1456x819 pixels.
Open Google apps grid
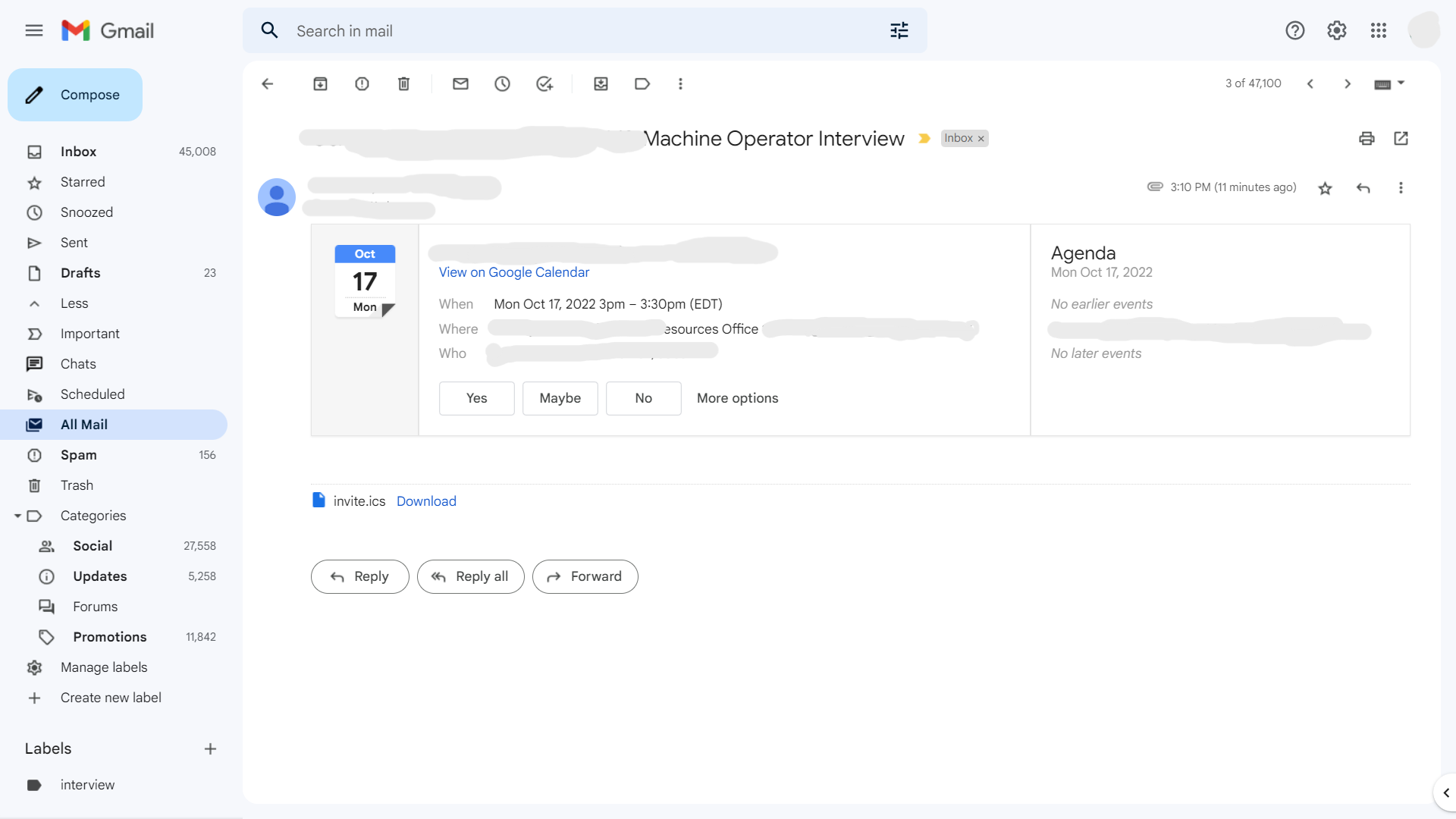[x=1379, y=30]
